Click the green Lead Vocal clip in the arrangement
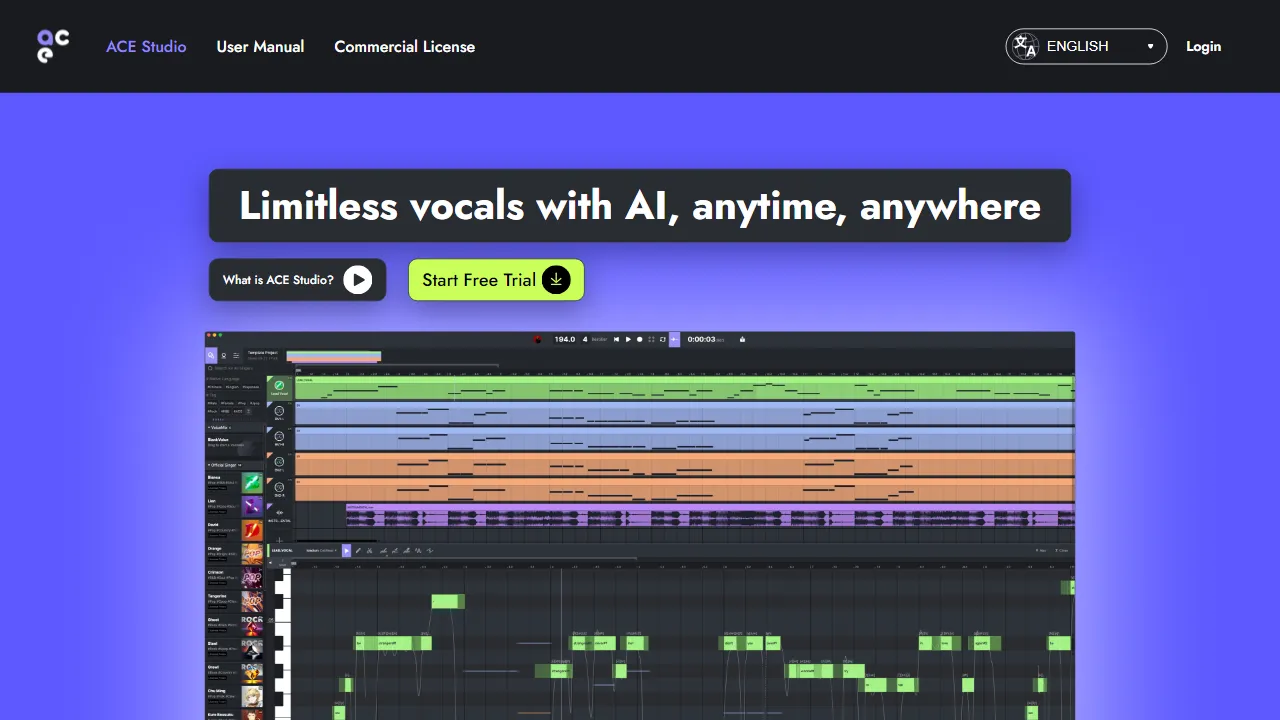Viewport: 1280px width, 720px height. tap(684, 387)
